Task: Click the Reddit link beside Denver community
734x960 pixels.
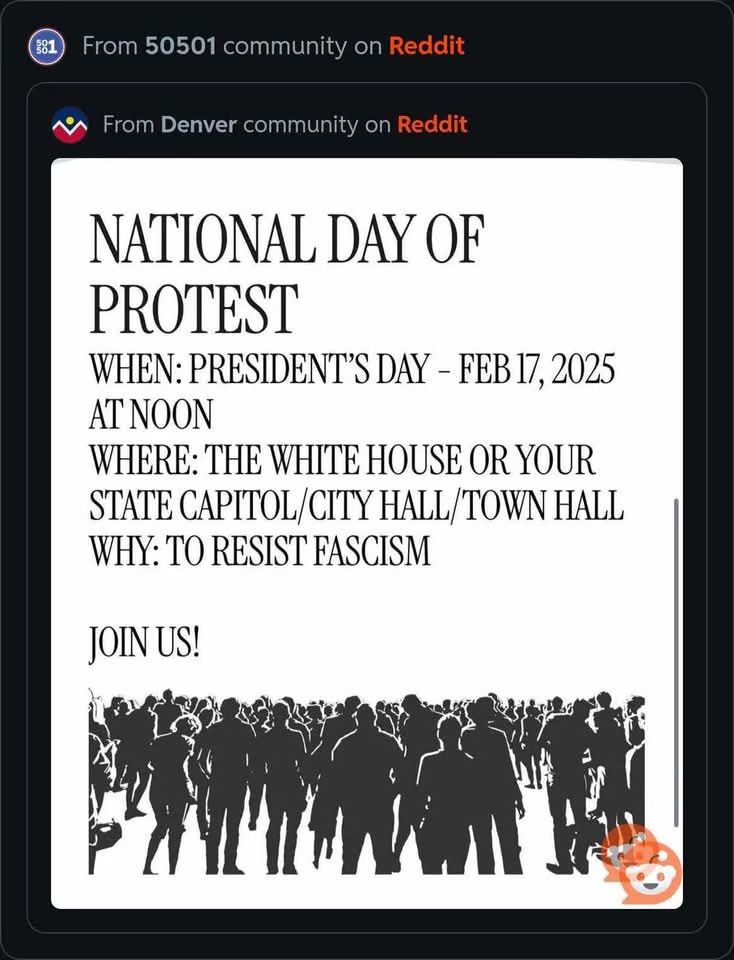Action: pos(432,124)
